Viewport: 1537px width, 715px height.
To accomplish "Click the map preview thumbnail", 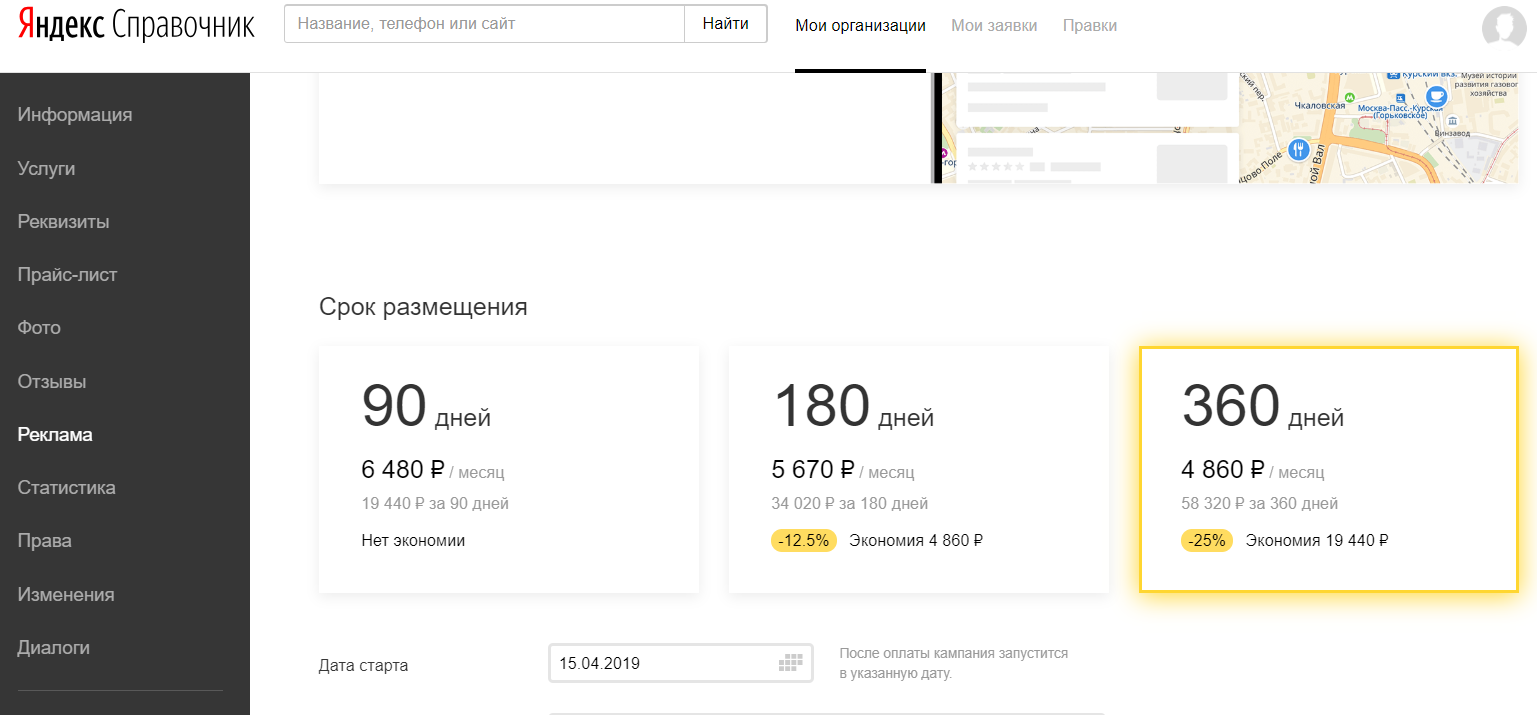I will (x=1380, y=128).
